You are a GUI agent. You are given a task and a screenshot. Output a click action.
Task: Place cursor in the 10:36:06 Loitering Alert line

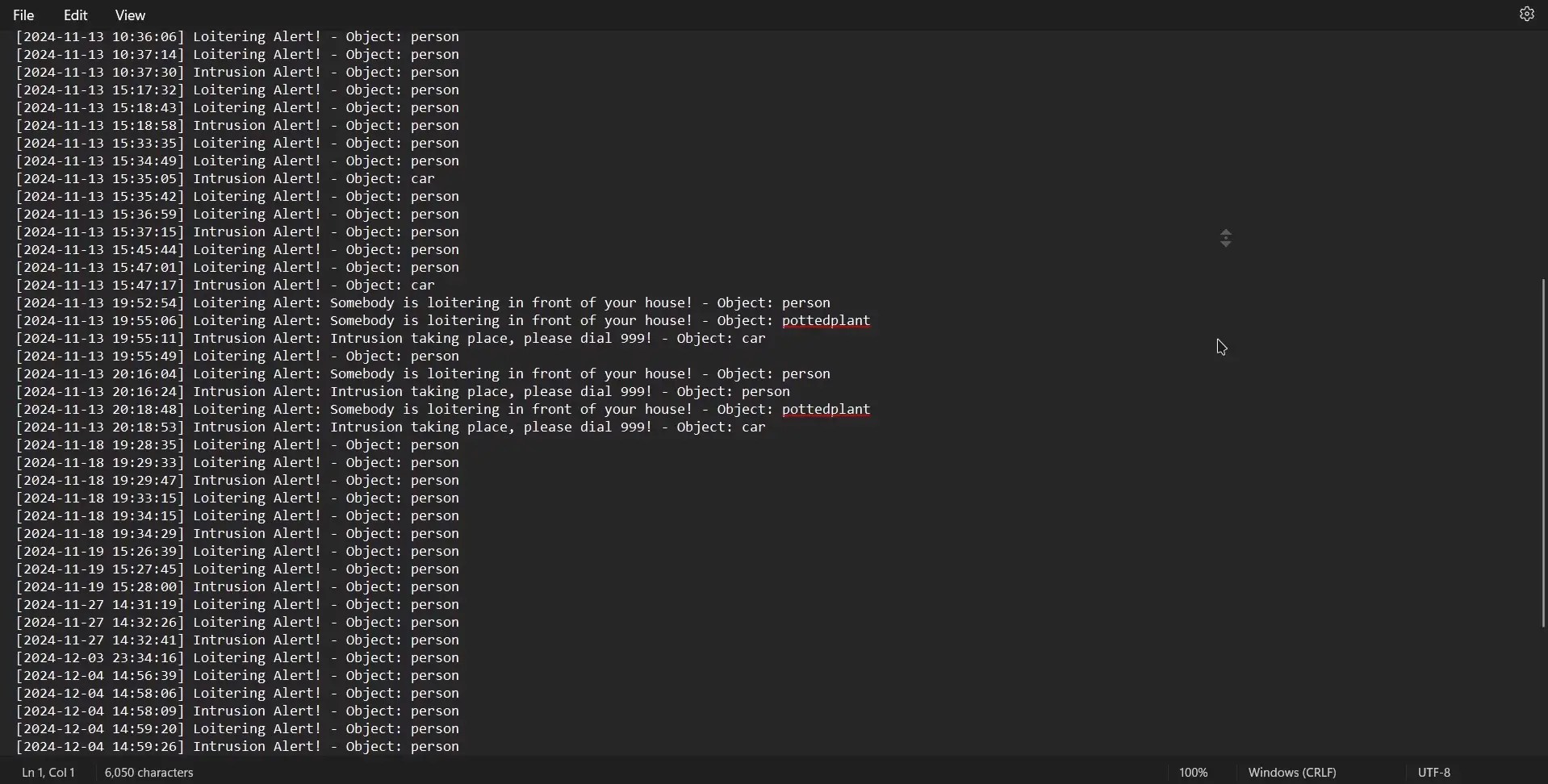pyautogui.click(x=238, y=38)
